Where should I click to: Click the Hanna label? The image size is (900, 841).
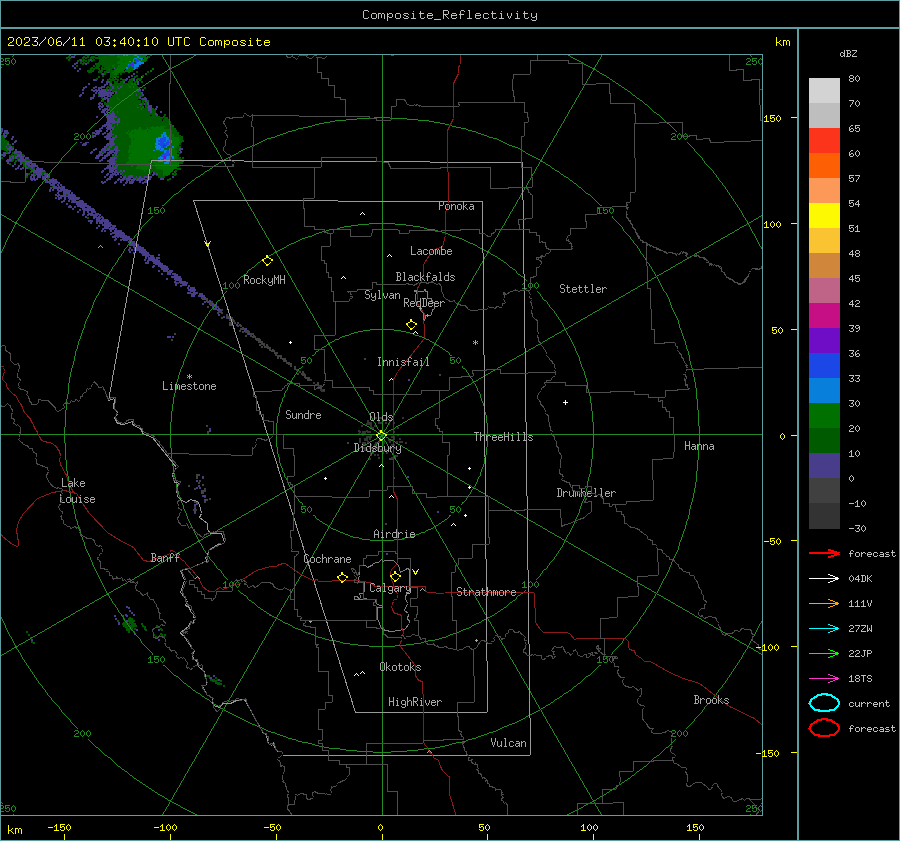pos(699,446)
